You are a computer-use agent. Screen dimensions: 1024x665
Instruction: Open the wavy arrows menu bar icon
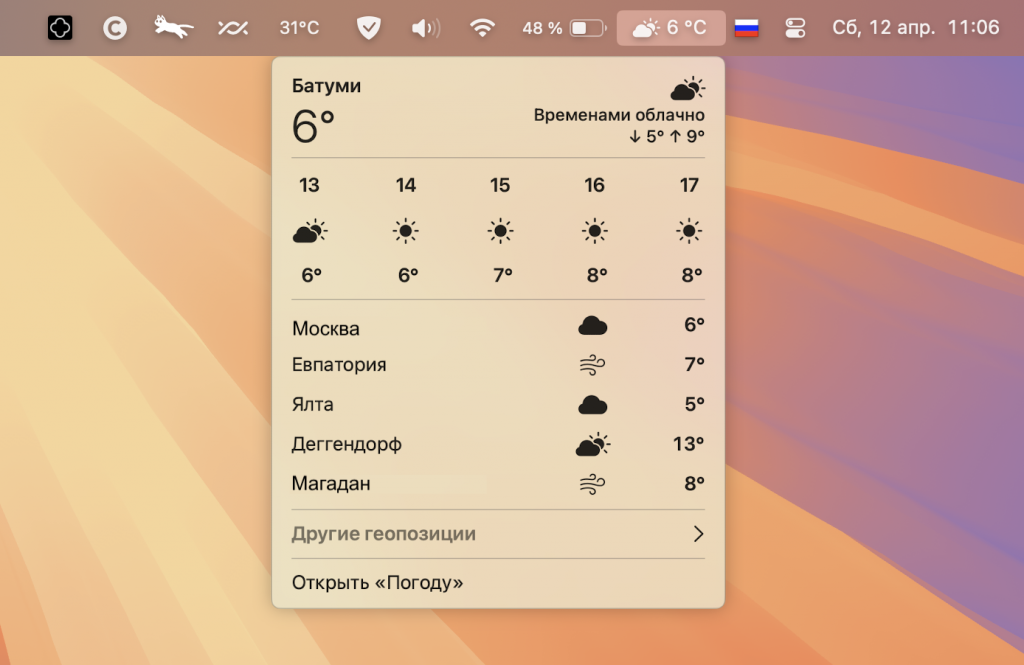233,28
